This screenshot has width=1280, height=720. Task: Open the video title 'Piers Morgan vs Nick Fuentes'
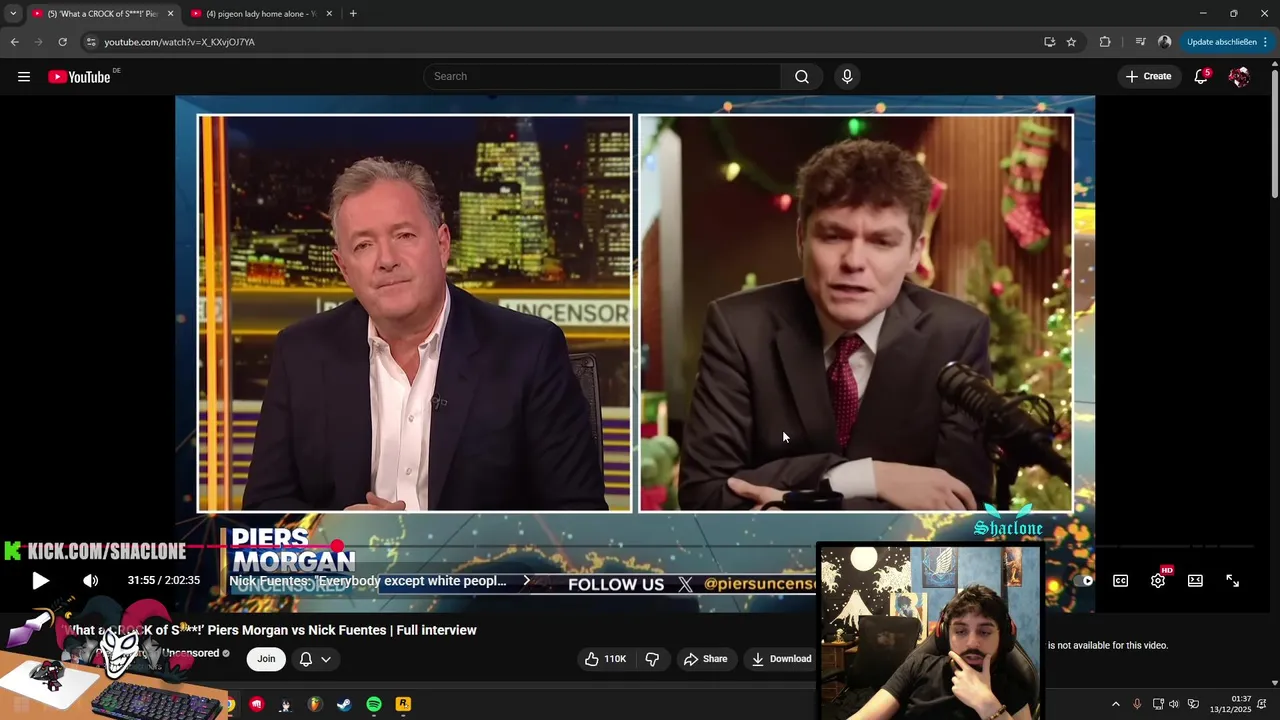coord(271,630)
